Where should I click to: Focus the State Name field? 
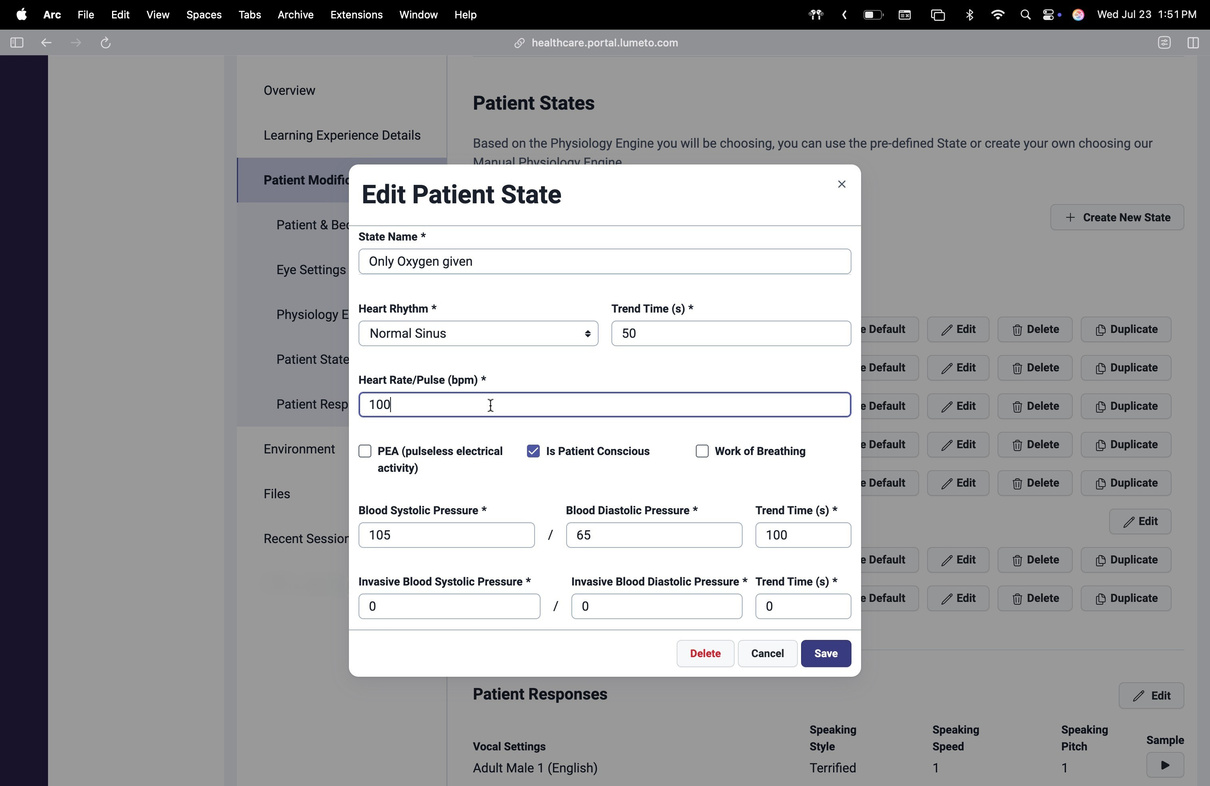tap(605, 261)
